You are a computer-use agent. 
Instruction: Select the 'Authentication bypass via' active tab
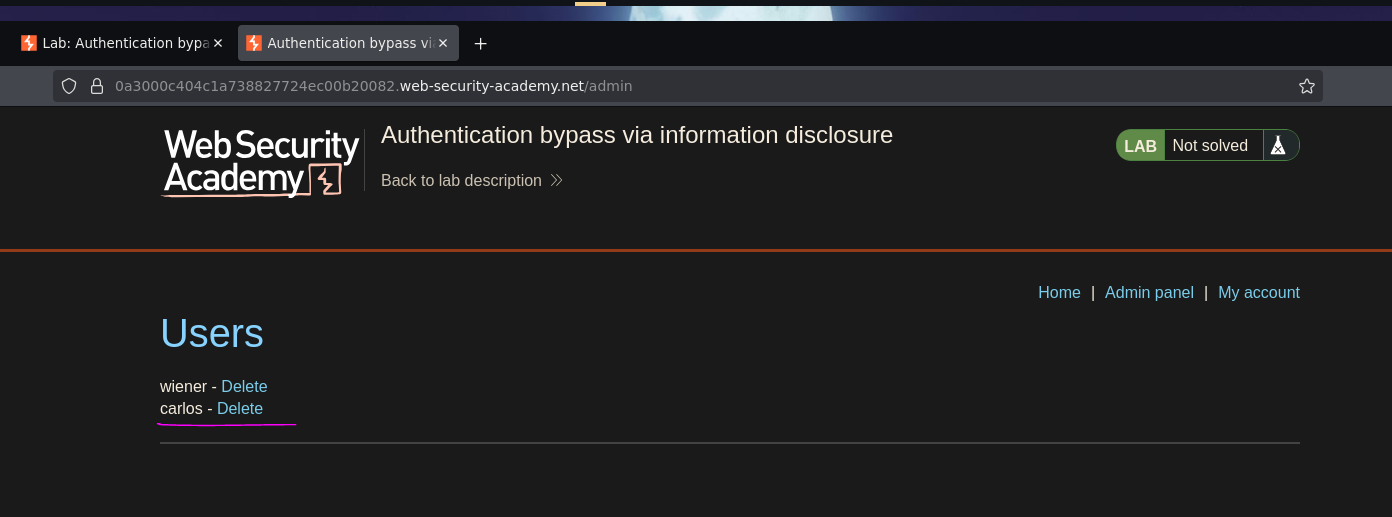348,43
